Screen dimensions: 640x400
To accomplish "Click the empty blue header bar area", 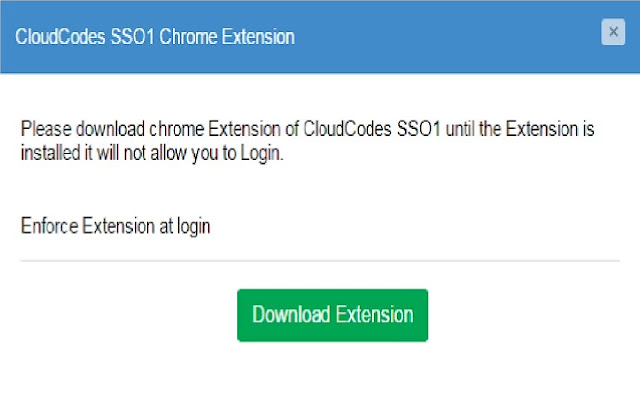I will click(x=450, y=37).
